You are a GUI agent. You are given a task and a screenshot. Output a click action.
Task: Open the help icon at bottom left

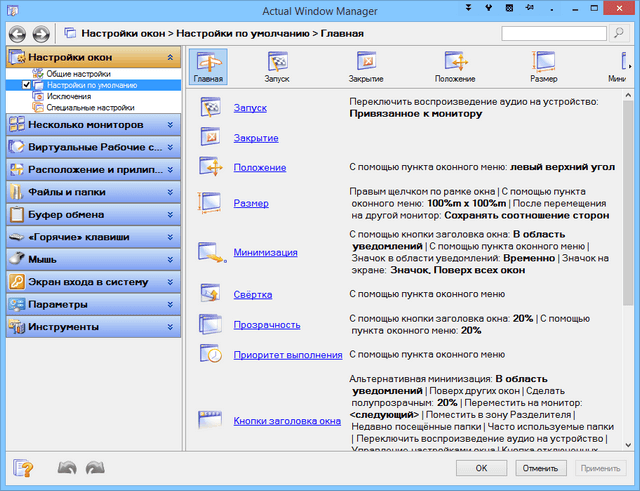23,467
